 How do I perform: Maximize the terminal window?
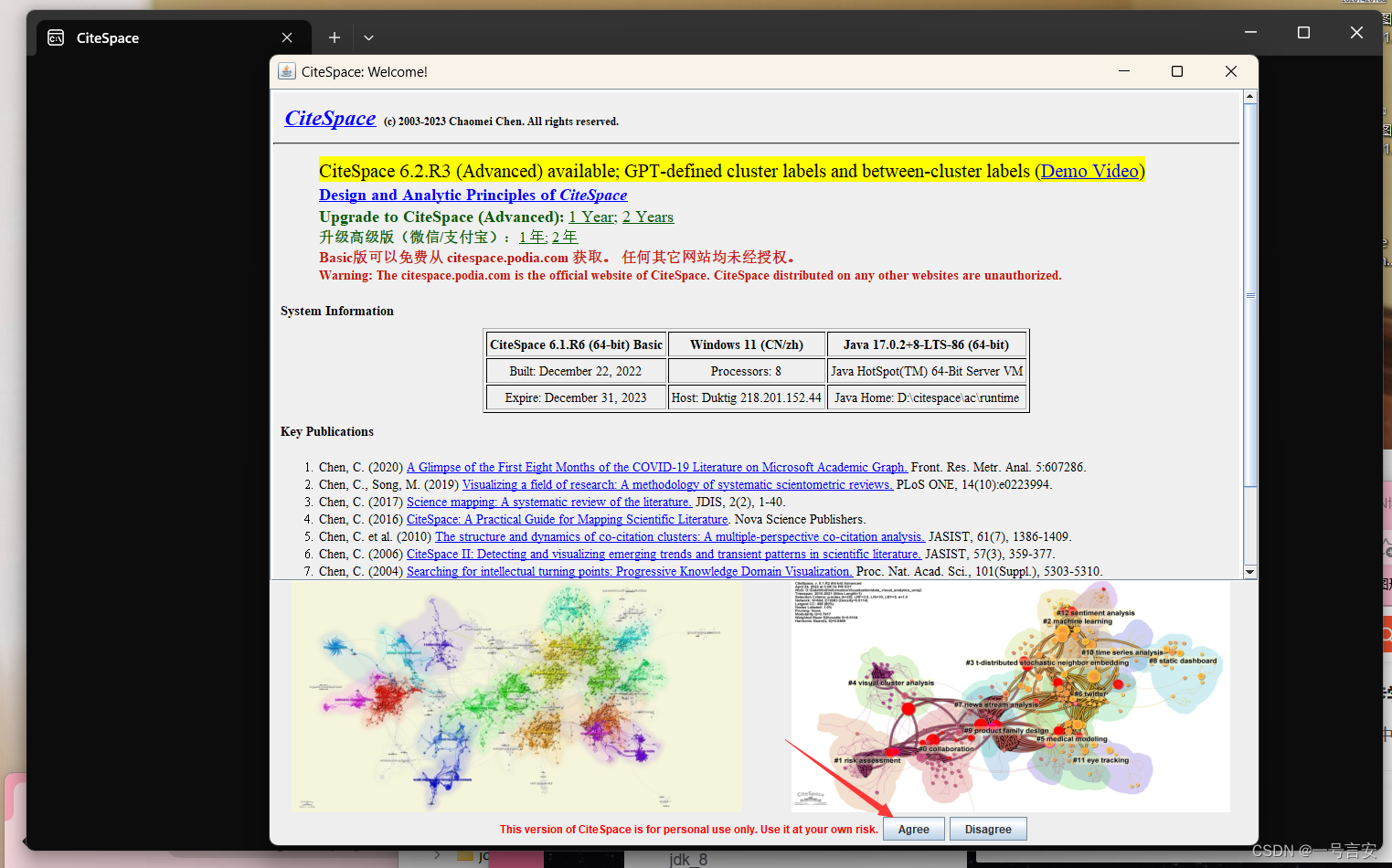1303,32
